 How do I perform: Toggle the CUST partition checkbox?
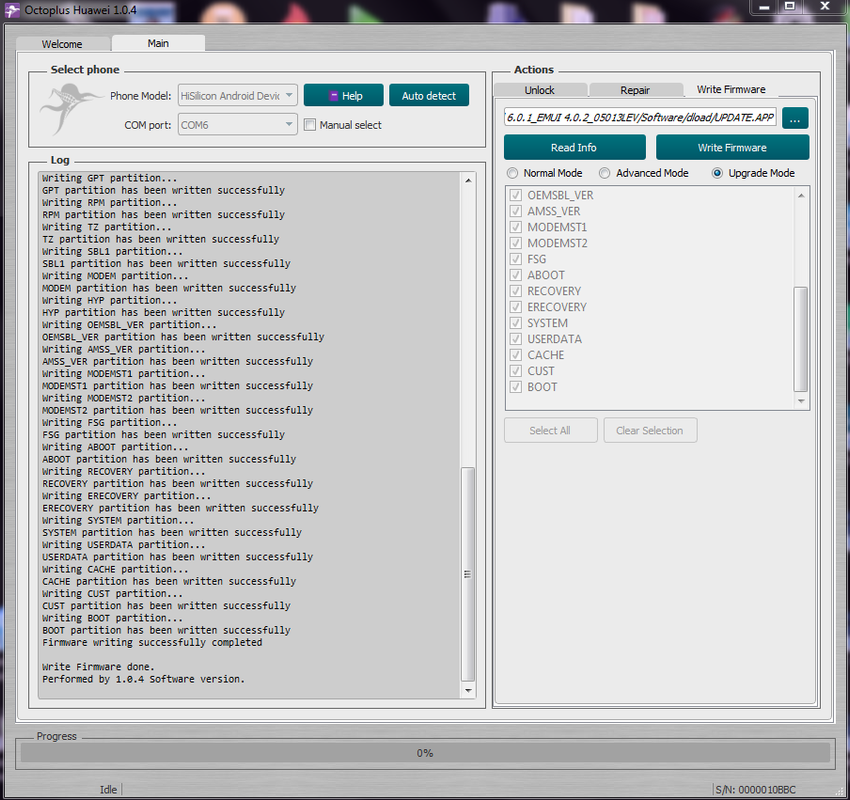[516, 371]
